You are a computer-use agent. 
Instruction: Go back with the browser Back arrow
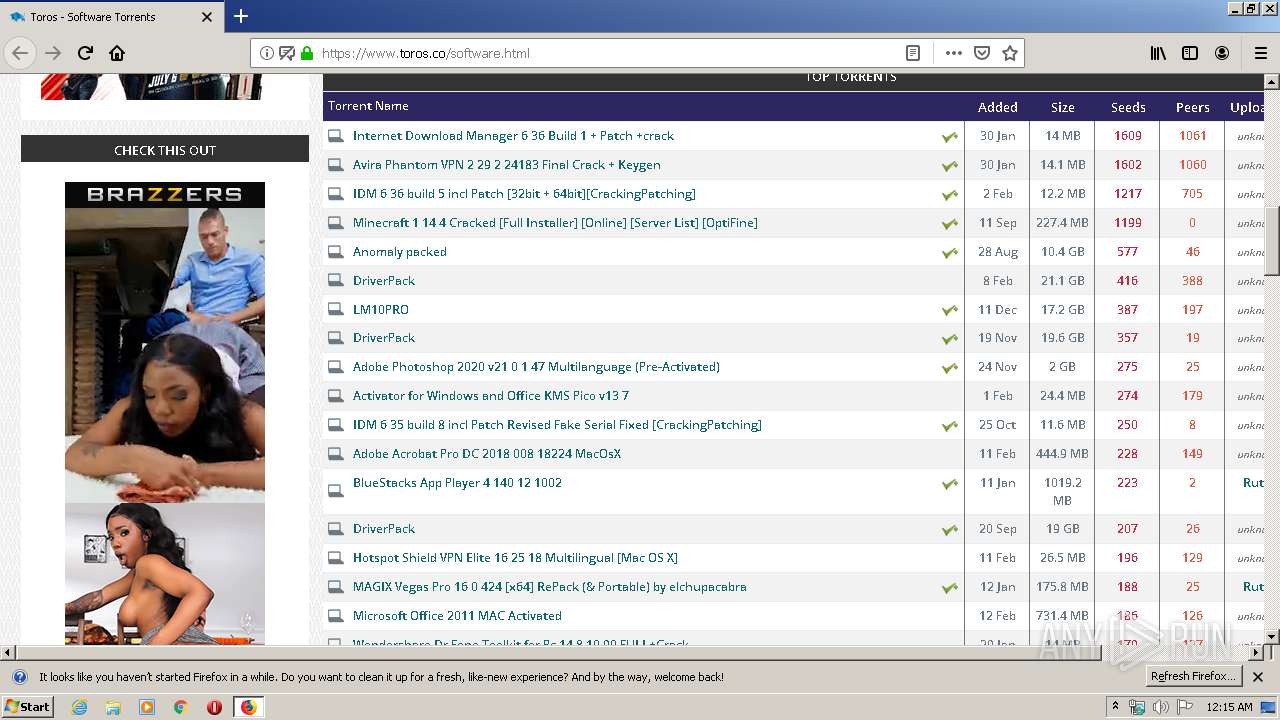coord(20,53)
